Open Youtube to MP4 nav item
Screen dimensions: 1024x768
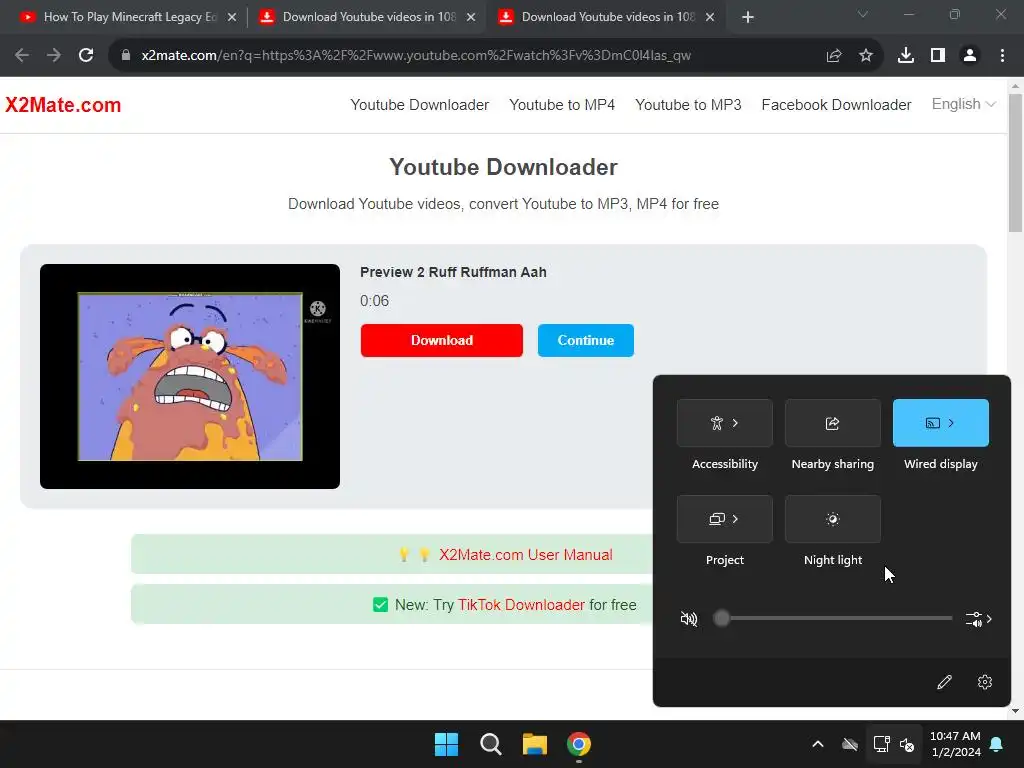click(x=562, y=104)
